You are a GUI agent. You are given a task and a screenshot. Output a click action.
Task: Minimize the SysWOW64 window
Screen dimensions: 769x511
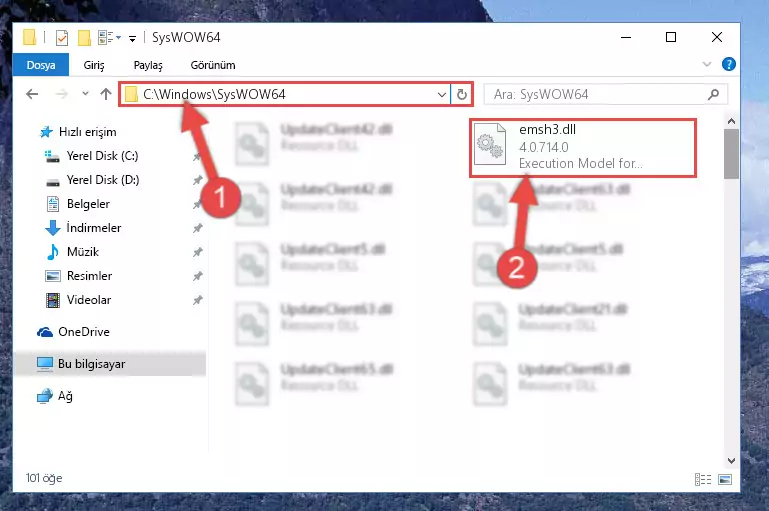[626, 37]
